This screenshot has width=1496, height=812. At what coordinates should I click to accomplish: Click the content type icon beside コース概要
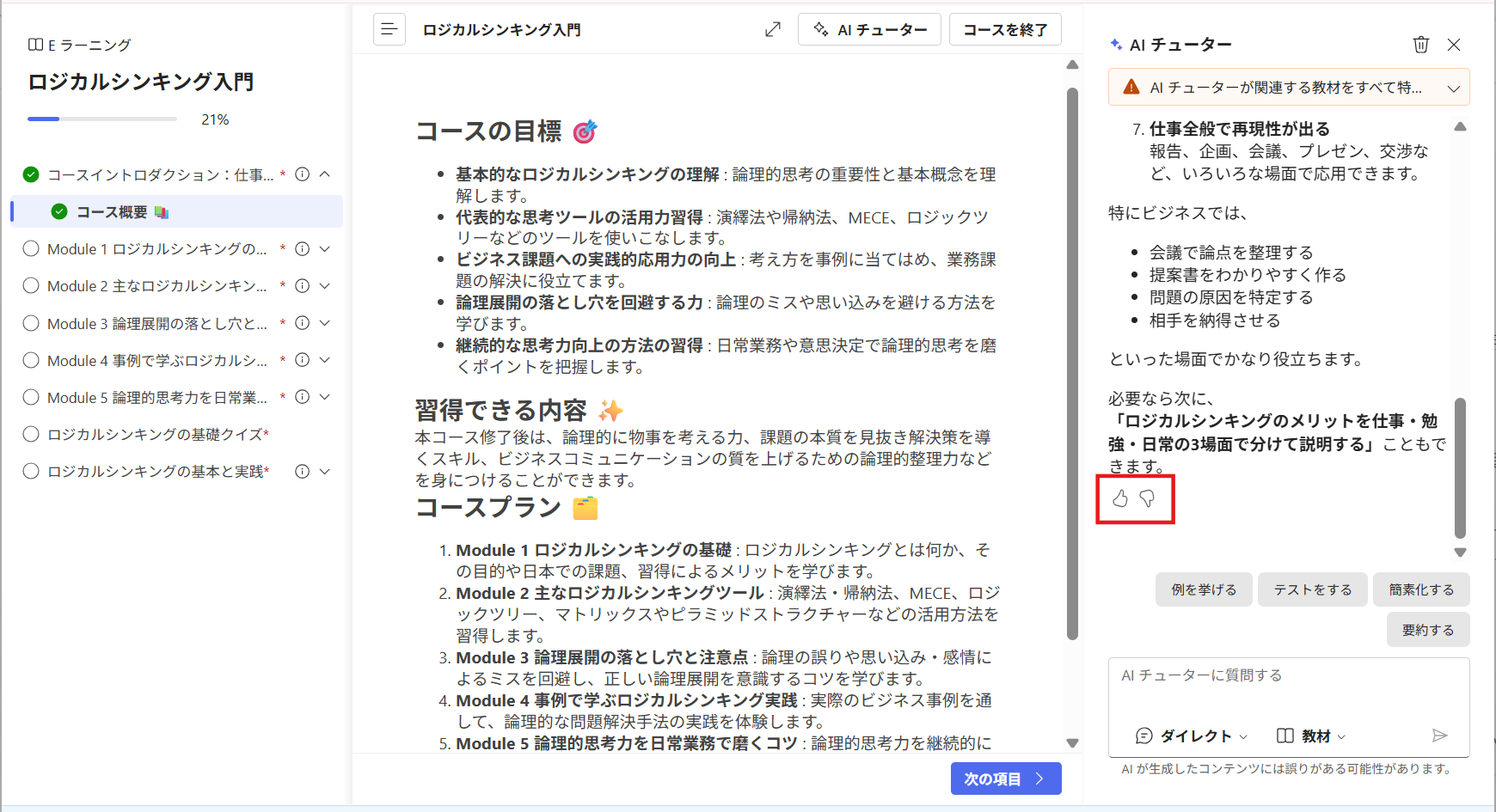(x=162, y=211)
